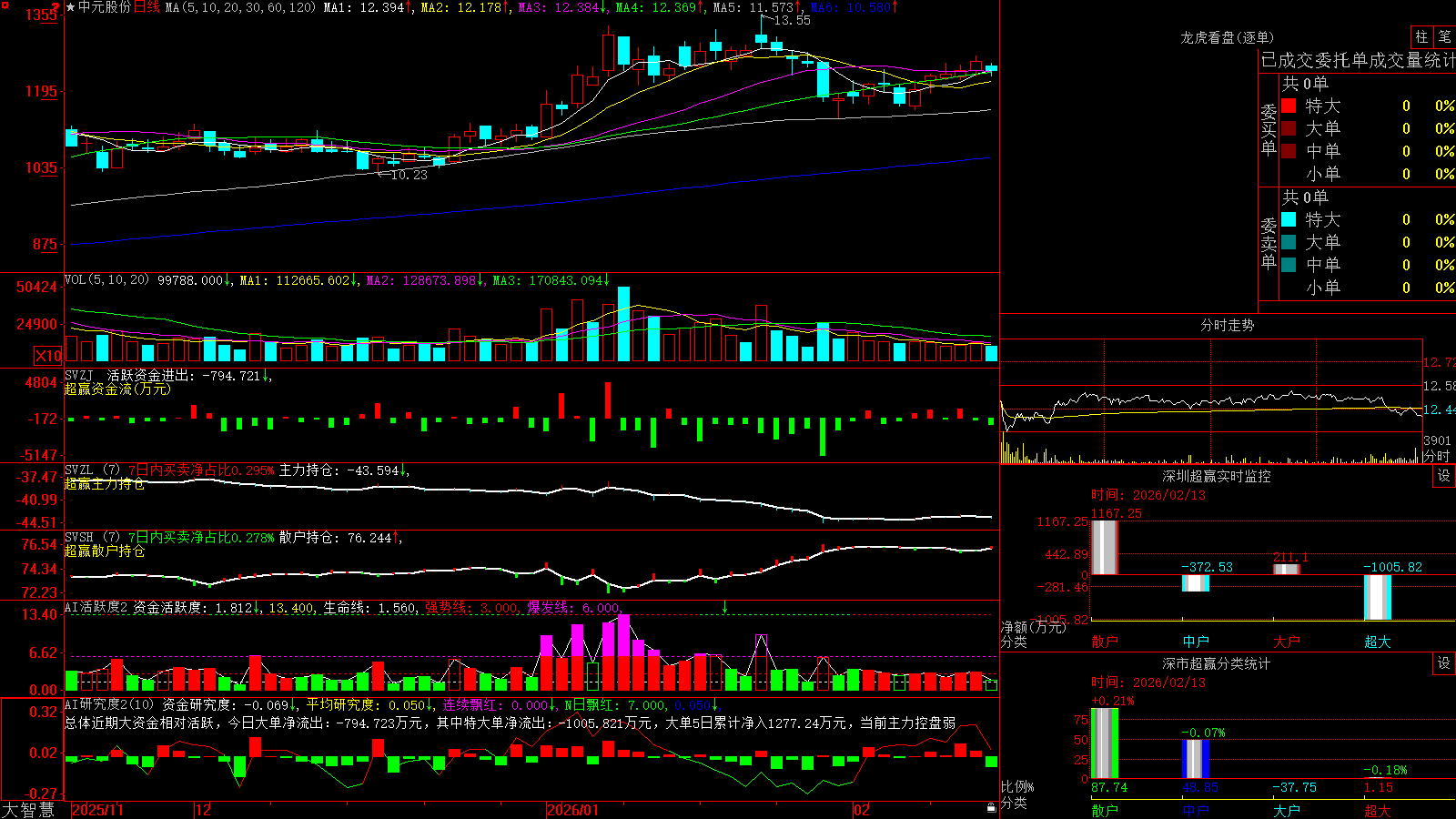Screen dimensions: 1456x819
Task: Select the 12 month marker on date axis
Action: pos(204,810)
